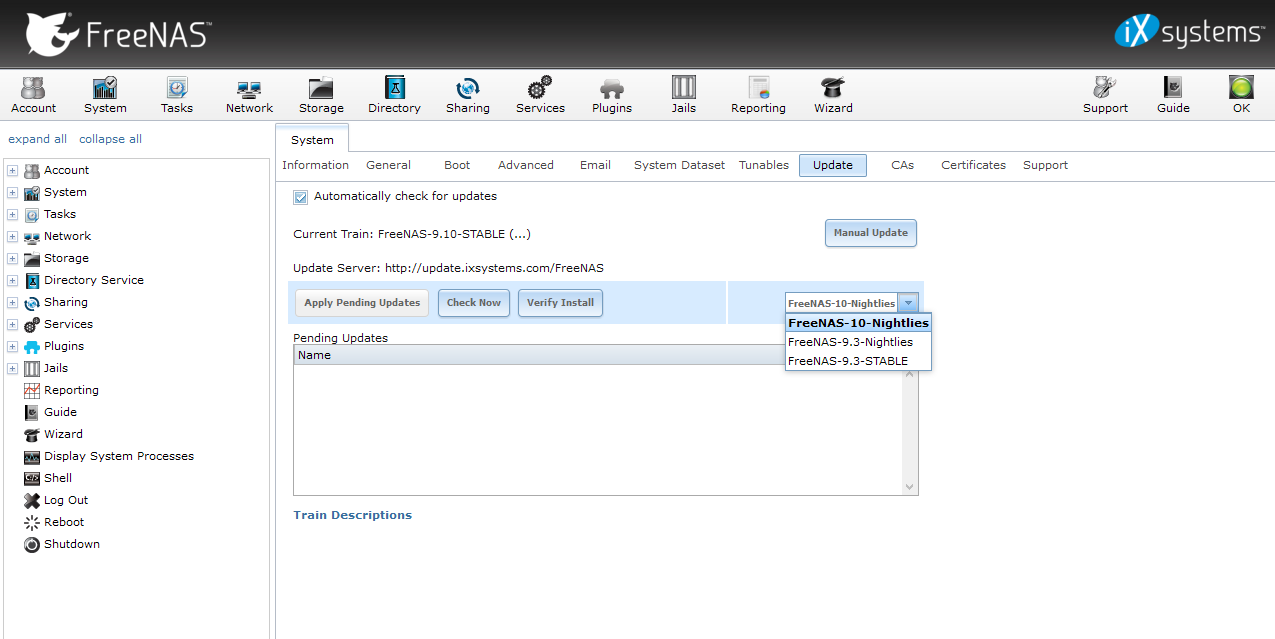Expand the Storage tree node

pyautogui.click(x=13, y=259)
